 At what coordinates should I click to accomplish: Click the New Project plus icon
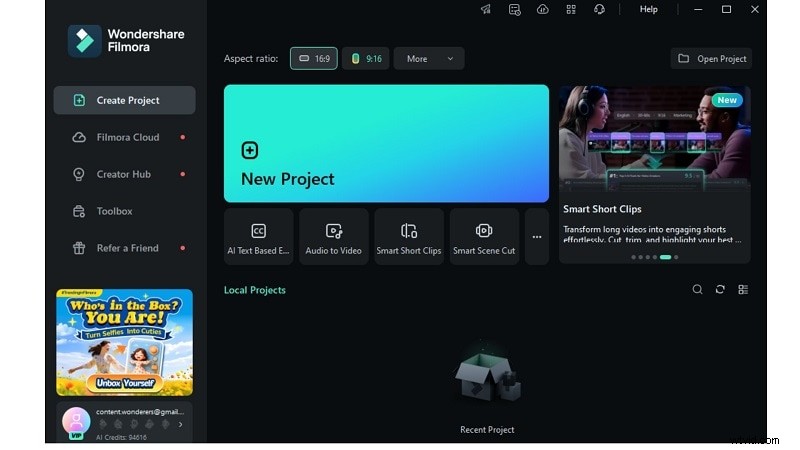coord(249,150)
